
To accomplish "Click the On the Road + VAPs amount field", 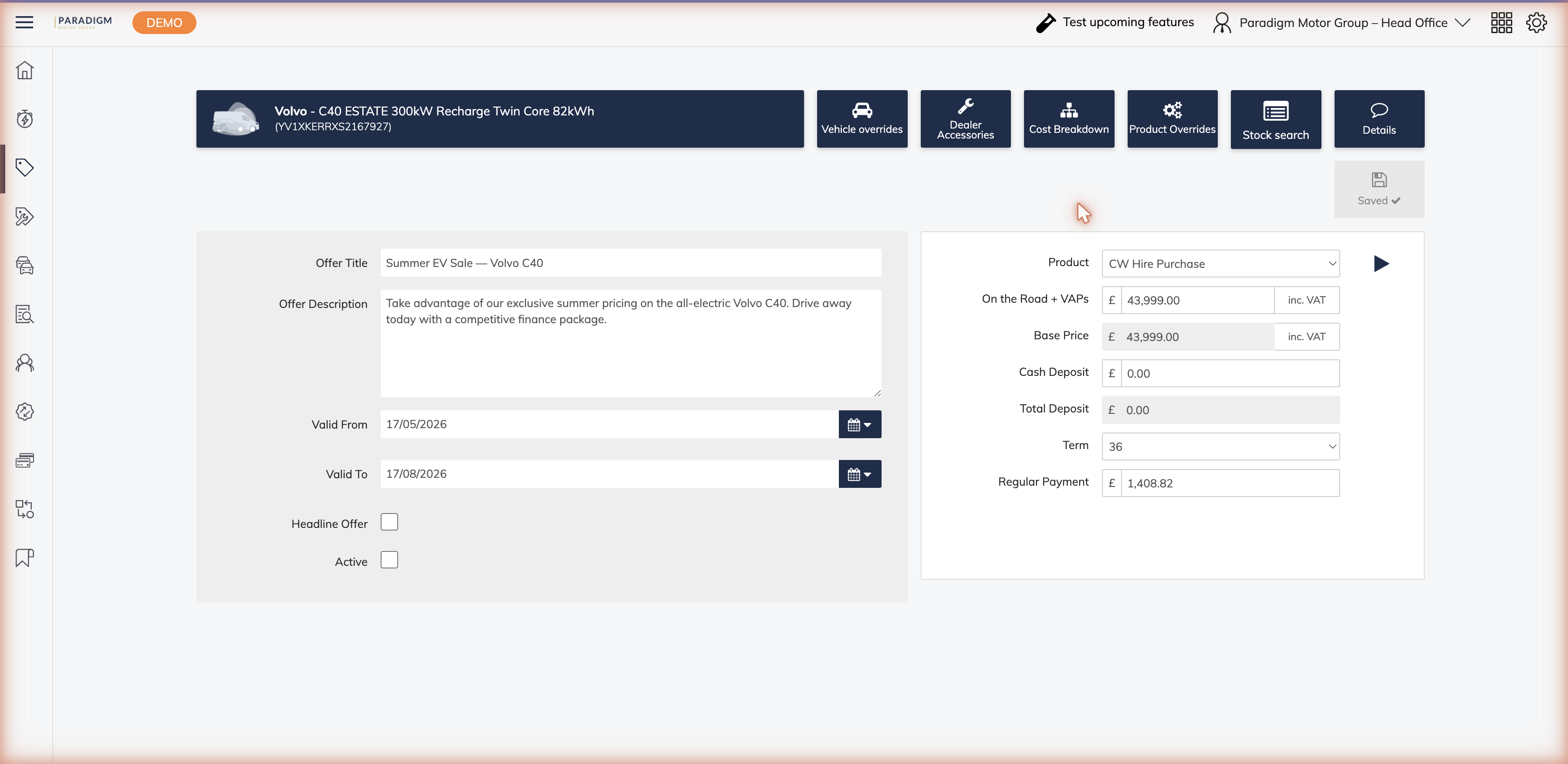I will click(x=1197, y=300).
